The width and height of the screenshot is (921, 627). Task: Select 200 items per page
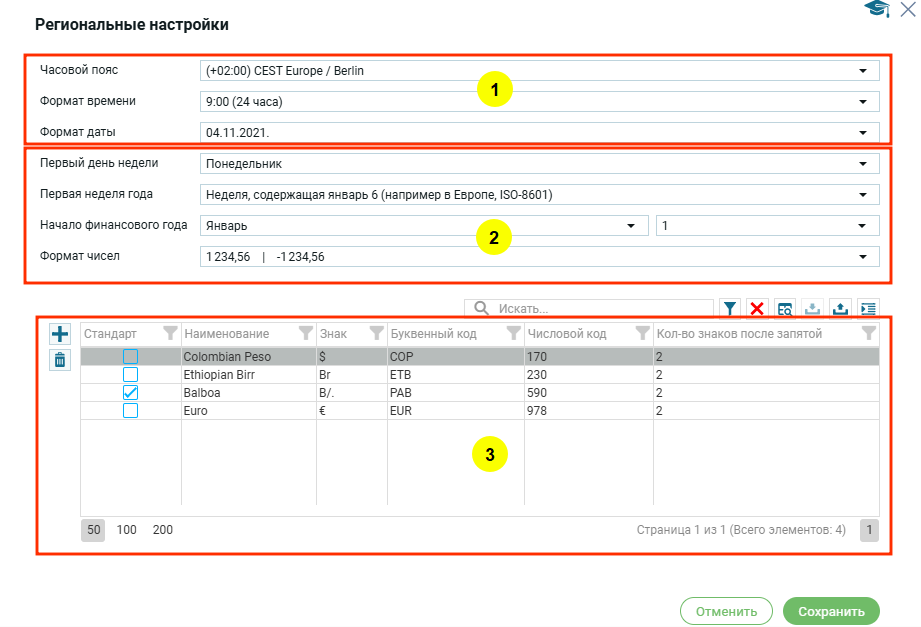pos(162,530)
